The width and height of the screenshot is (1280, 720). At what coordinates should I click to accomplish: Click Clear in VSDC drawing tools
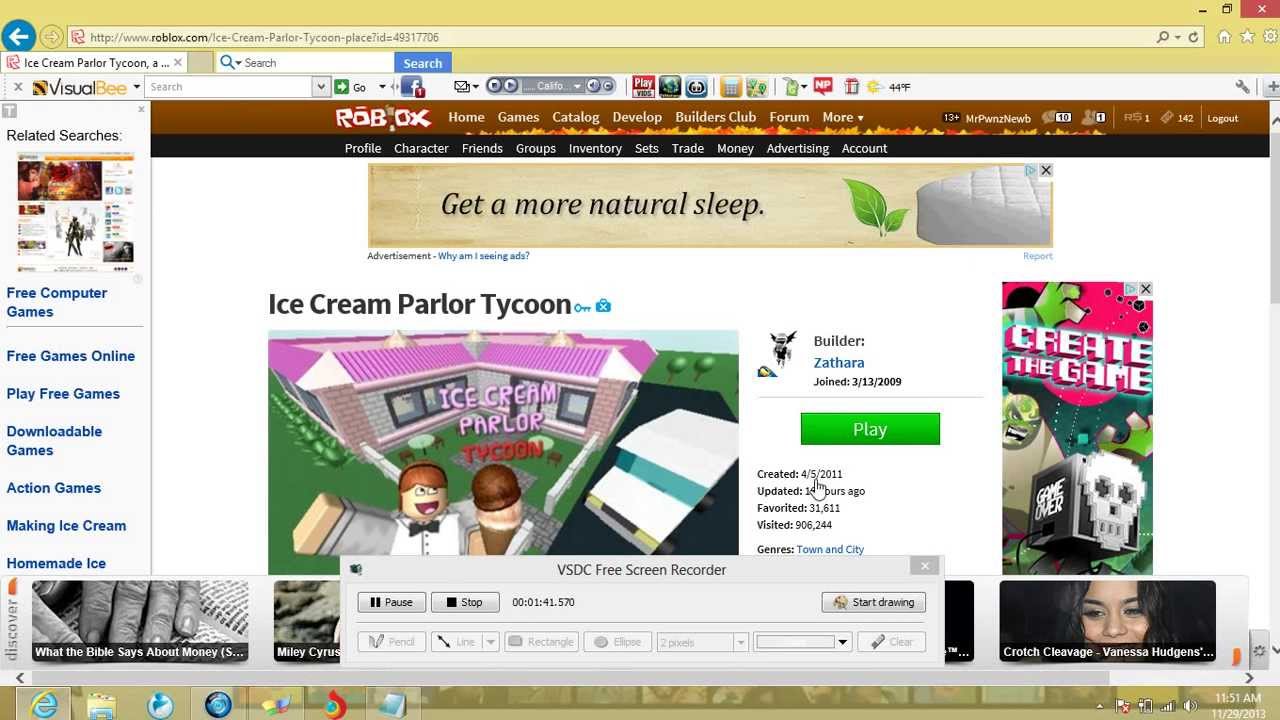click(x=892, y=642)
